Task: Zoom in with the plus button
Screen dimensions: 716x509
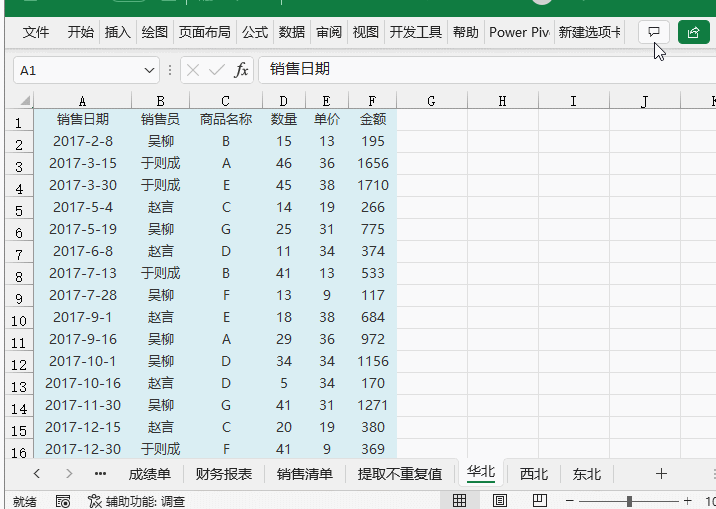Action: coord(687,501)
